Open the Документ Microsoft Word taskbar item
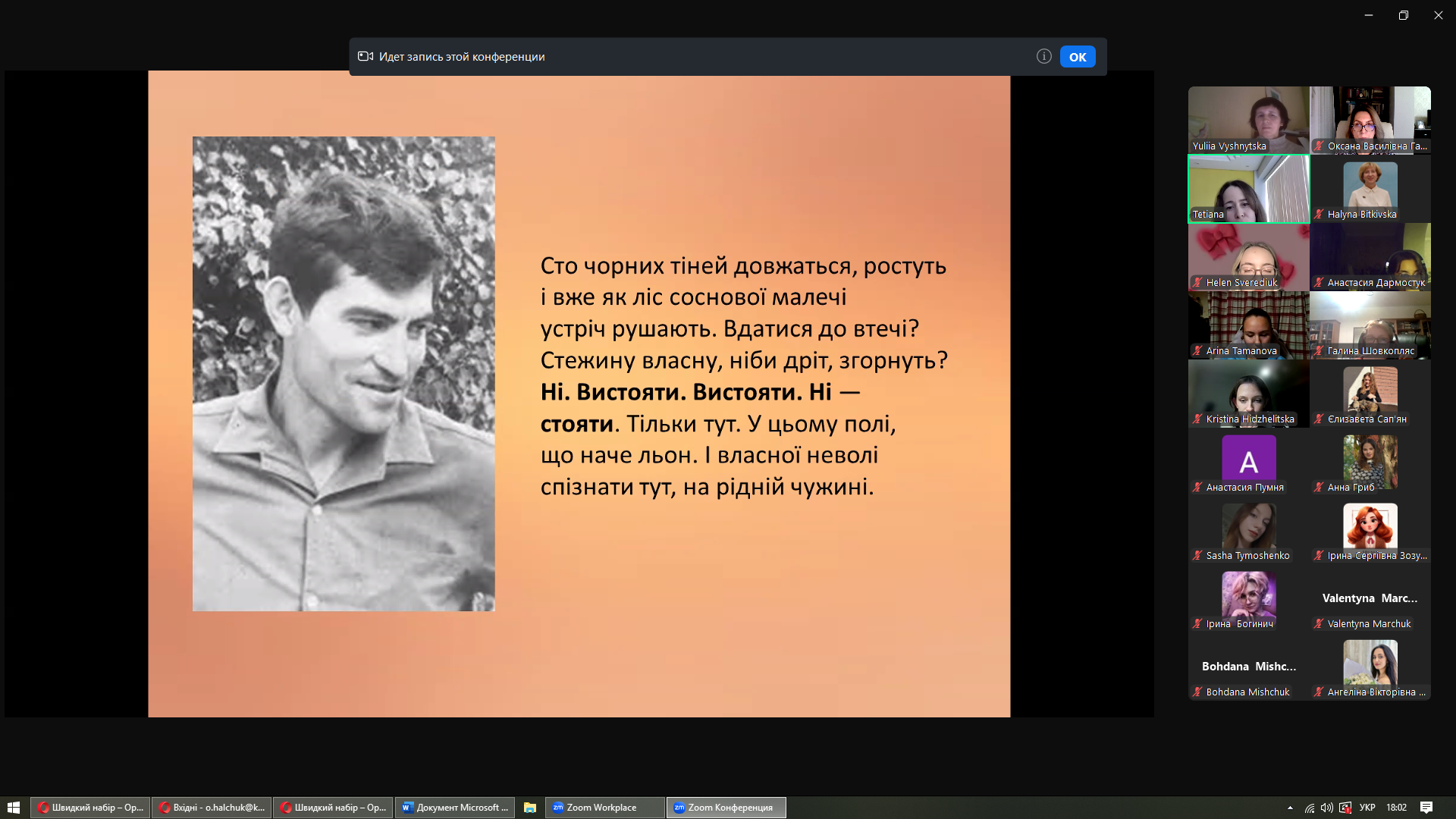The image size is (1456, 819). pyautogui.click(x=455, y=808)
